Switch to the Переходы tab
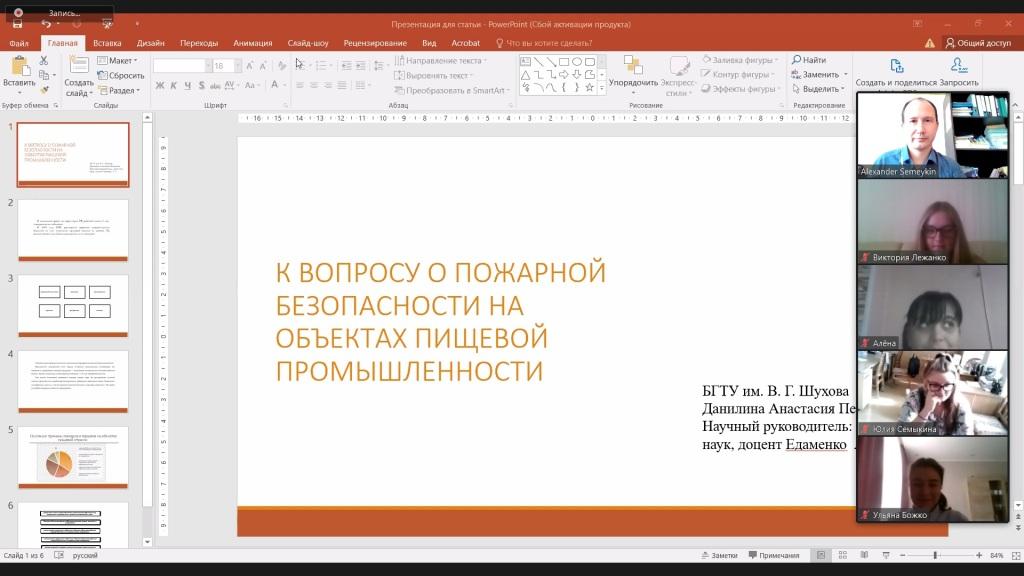The height and width of the screenshot is (576, 1024). coord(199,43)
